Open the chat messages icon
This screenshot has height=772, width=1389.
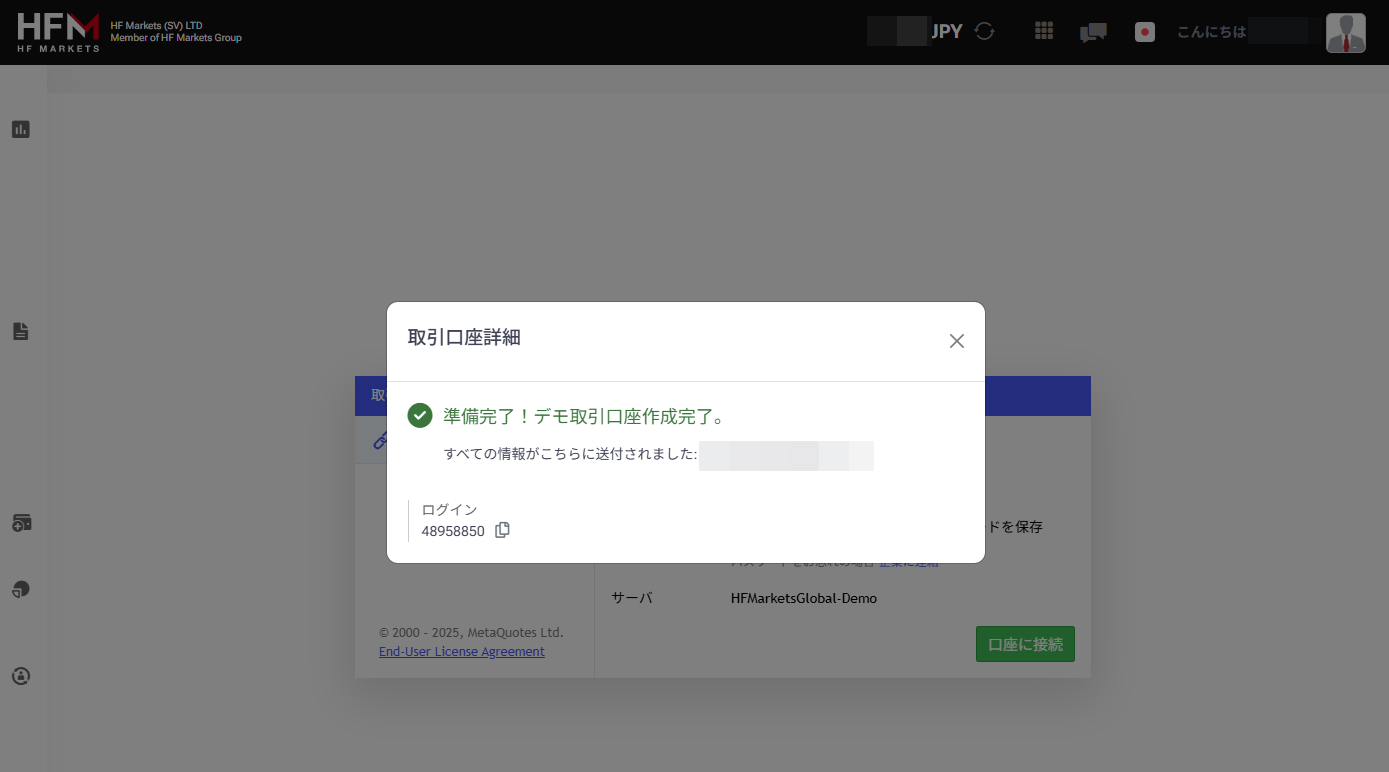[x=1093, y=32]
